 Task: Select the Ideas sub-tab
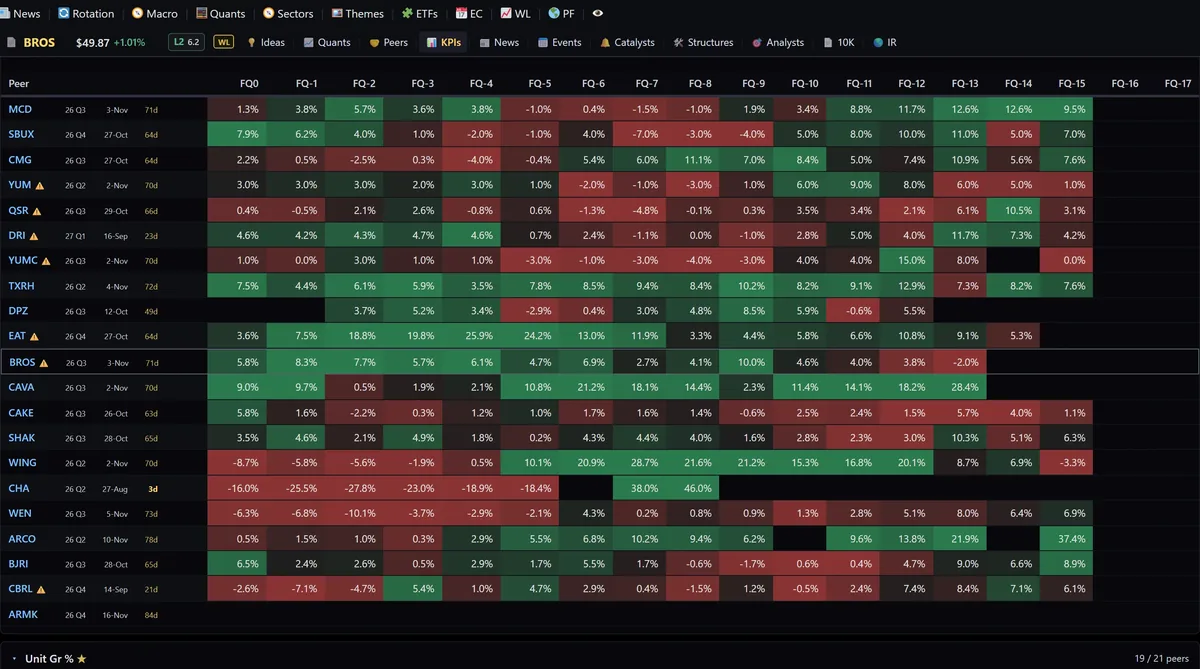(x=266, y=43)
